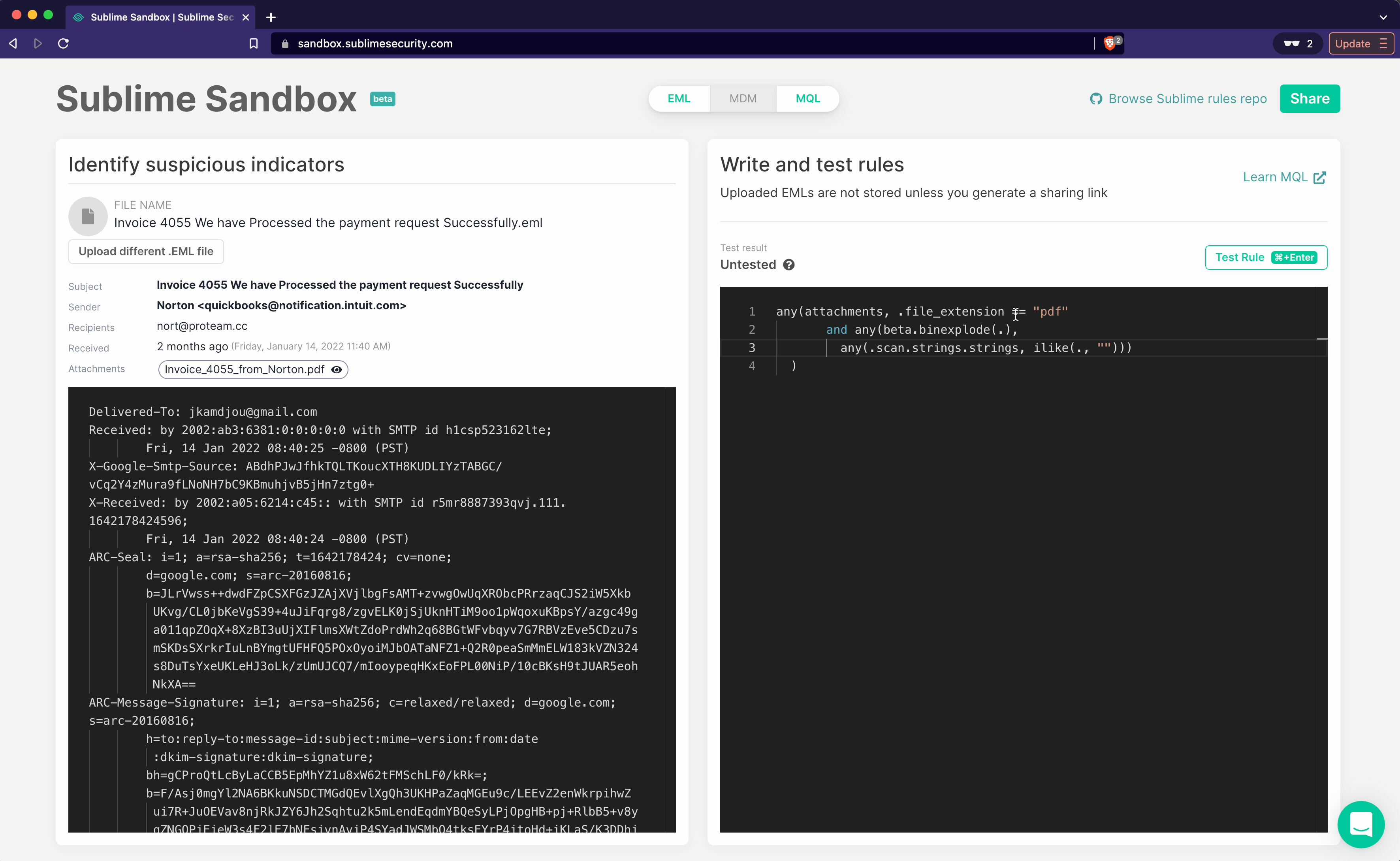Click Upload different .EML file button
The height and width of the screenshot is (861, 1400).
[x=146, y=251]
